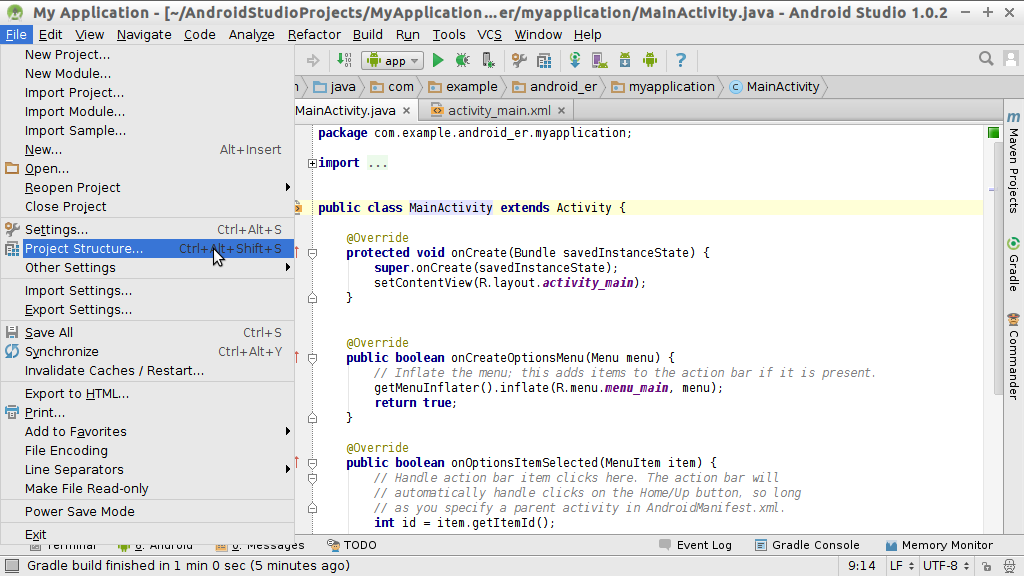Open the Gradle Console
The height and width of the screenshot is (576, 1024).
(816, 545)
